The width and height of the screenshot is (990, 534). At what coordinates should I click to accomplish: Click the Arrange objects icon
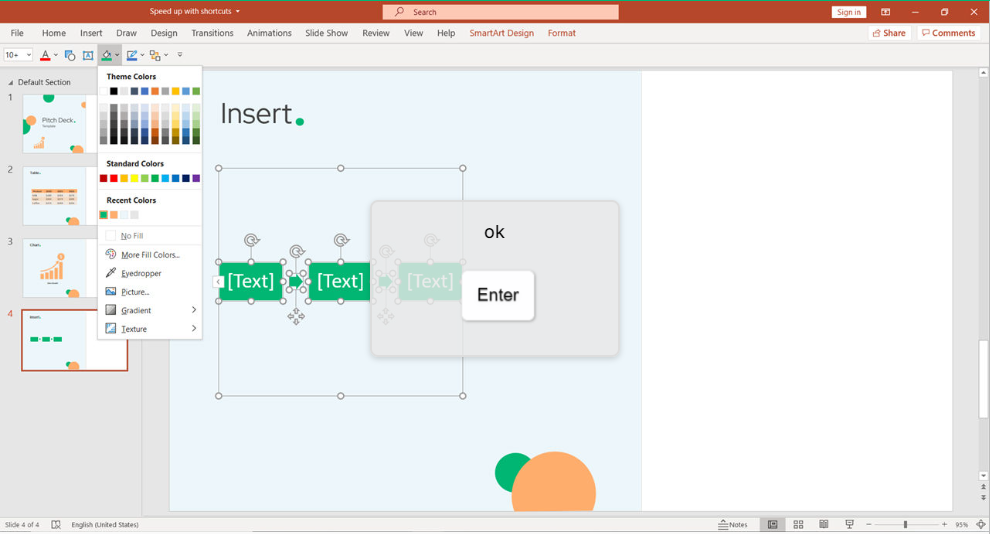[155, 56]
